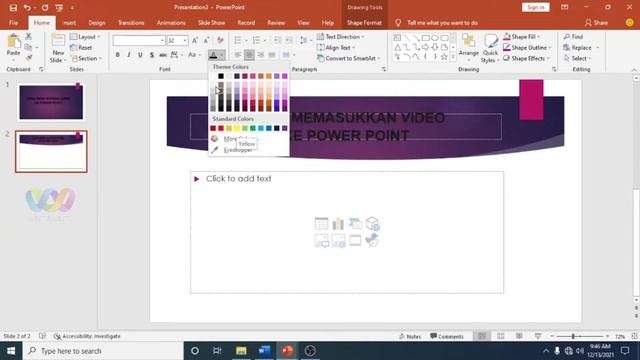Screen dimensions: 640x360
Task: Justify the paragraph text
Action: coord(272,55)
